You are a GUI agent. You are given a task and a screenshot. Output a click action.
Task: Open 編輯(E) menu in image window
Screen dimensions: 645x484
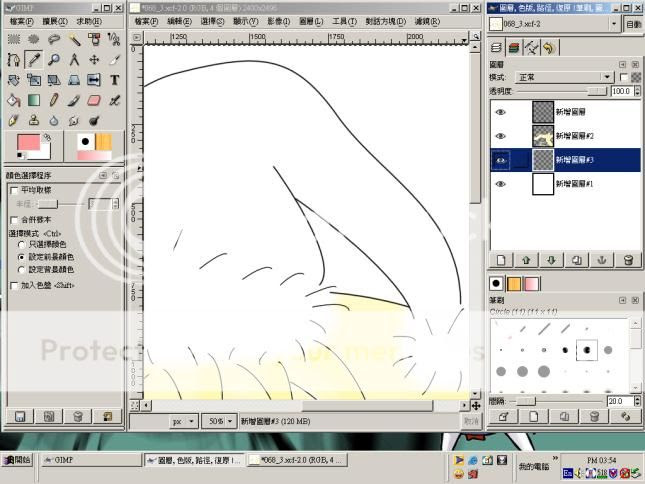tap(179, 21)
